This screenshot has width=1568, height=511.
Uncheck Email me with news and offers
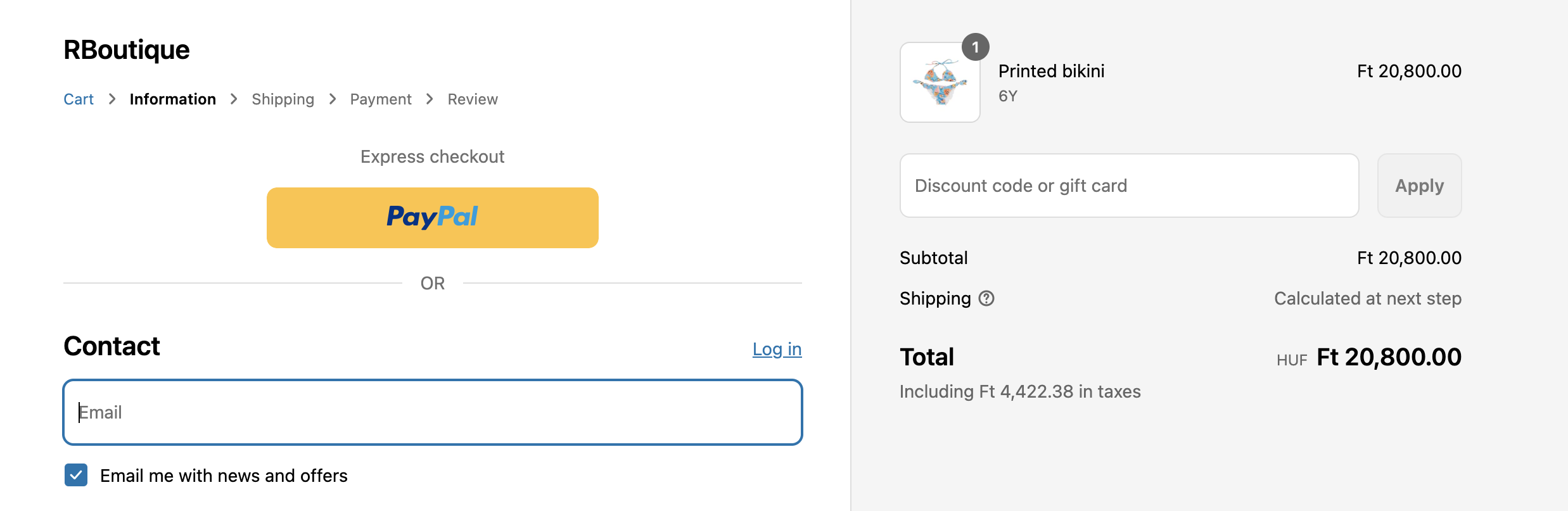coord(76,475)
